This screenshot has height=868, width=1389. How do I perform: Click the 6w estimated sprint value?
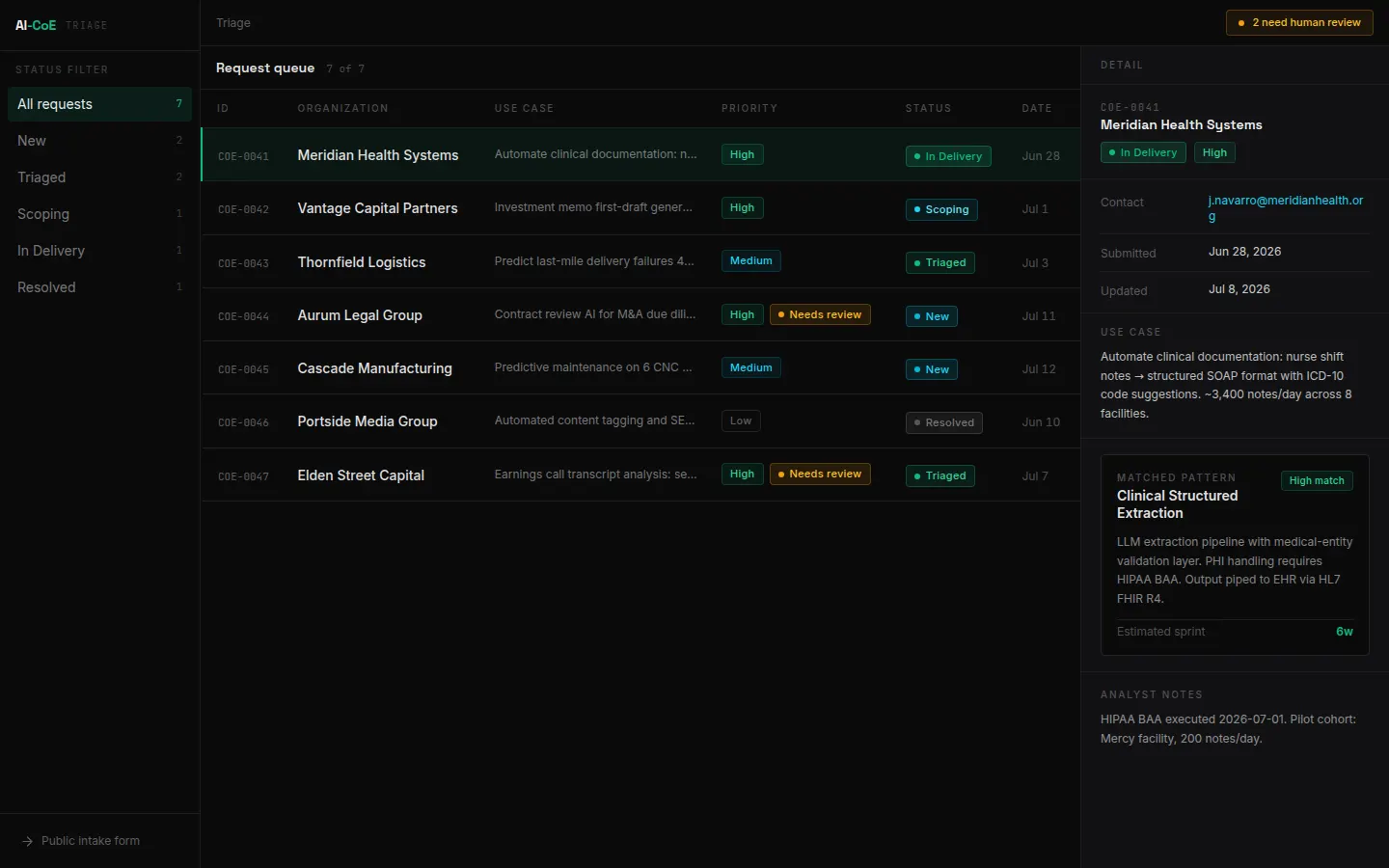1344,632
